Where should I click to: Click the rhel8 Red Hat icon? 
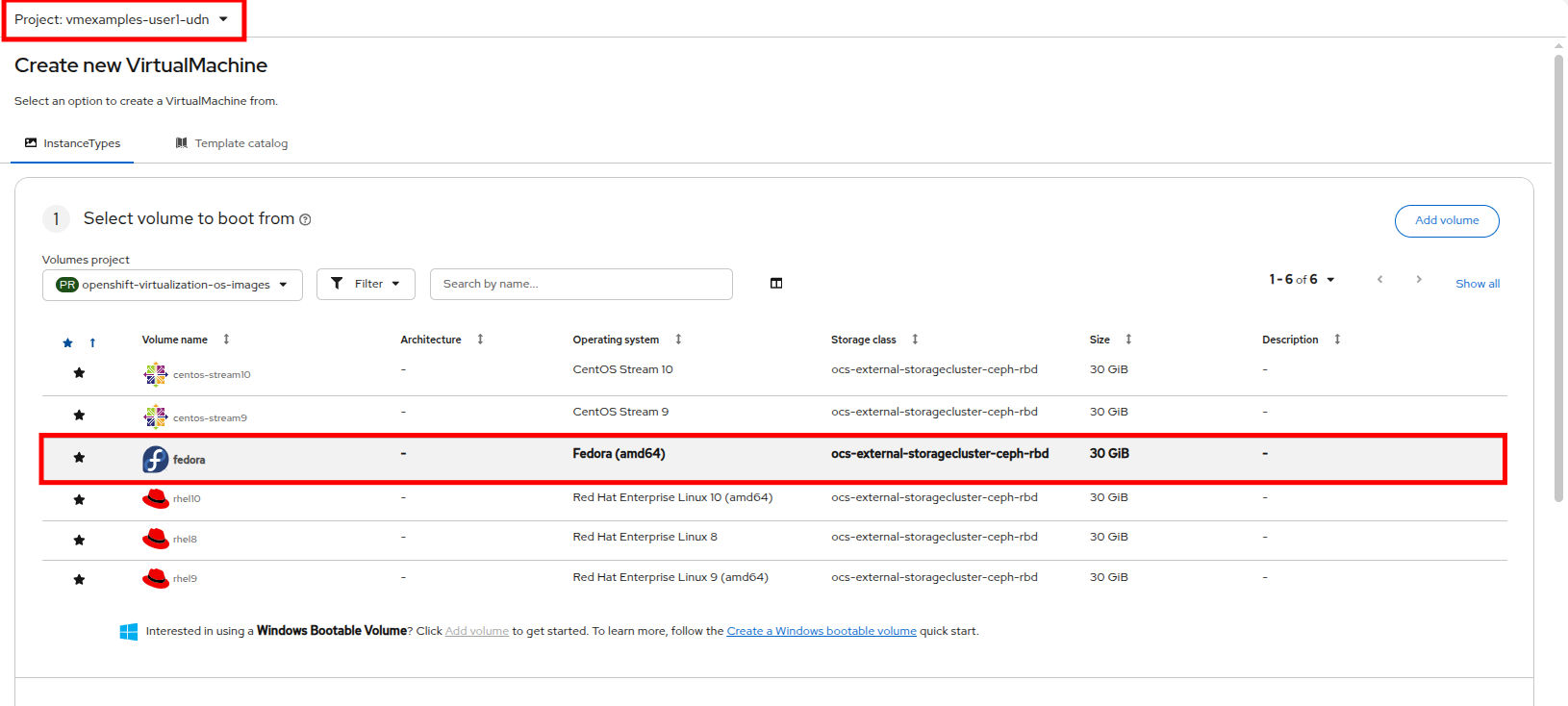click(155, 539)
